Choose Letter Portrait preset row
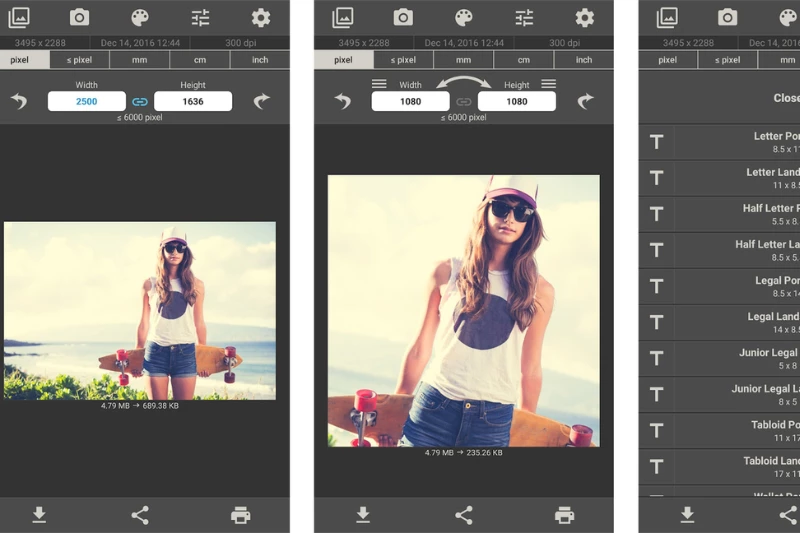 719,142
